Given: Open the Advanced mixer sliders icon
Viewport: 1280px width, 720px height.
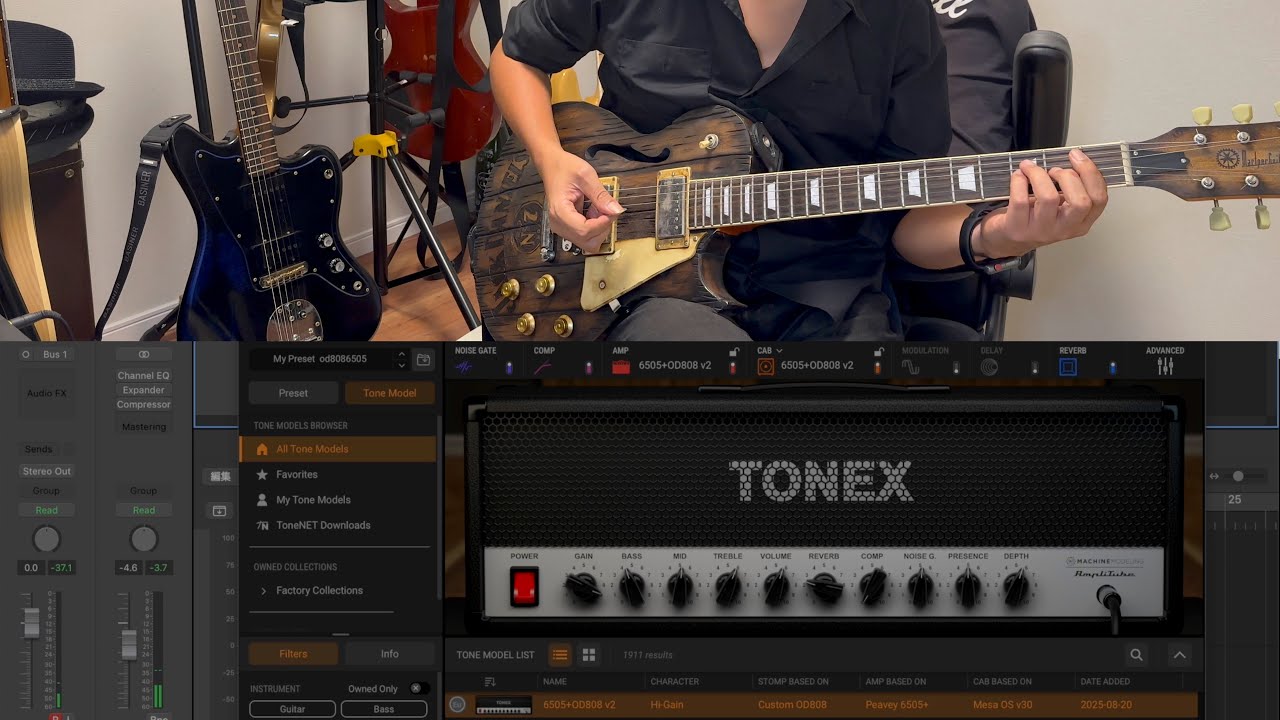Looking at the screenshot, I should click(1165, 367).
